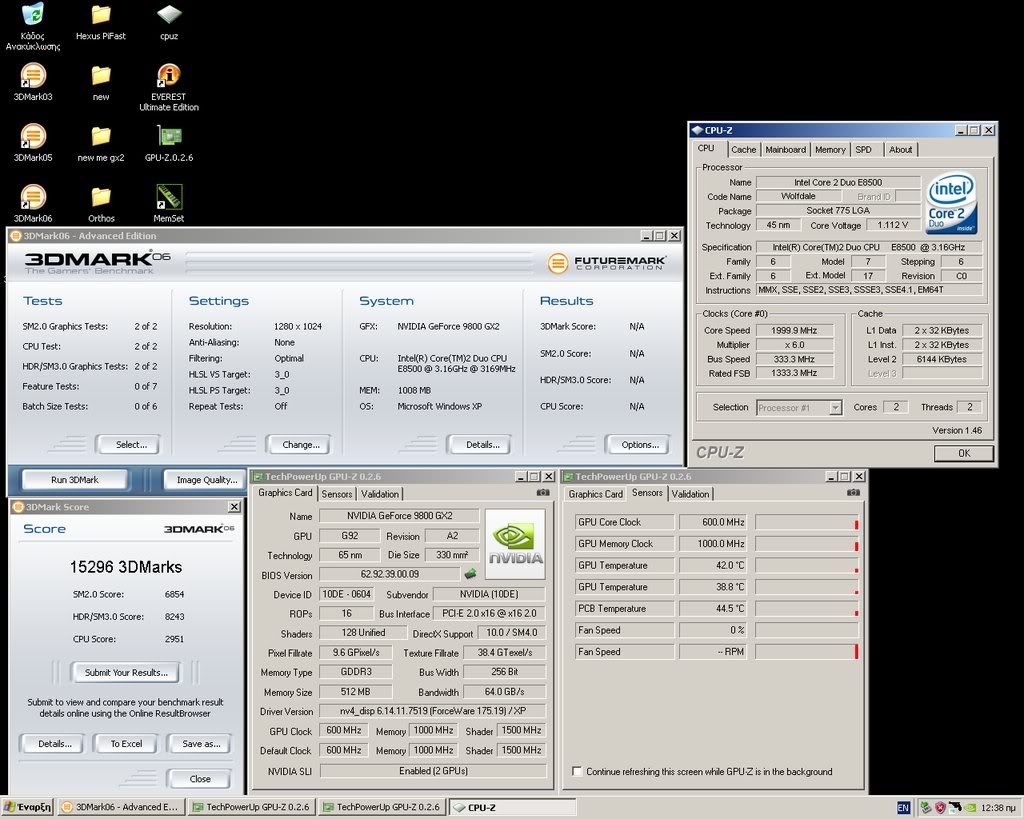
Task: Click the NVIDIA logo in GPU-Z
Action: [x=515, y=545]
